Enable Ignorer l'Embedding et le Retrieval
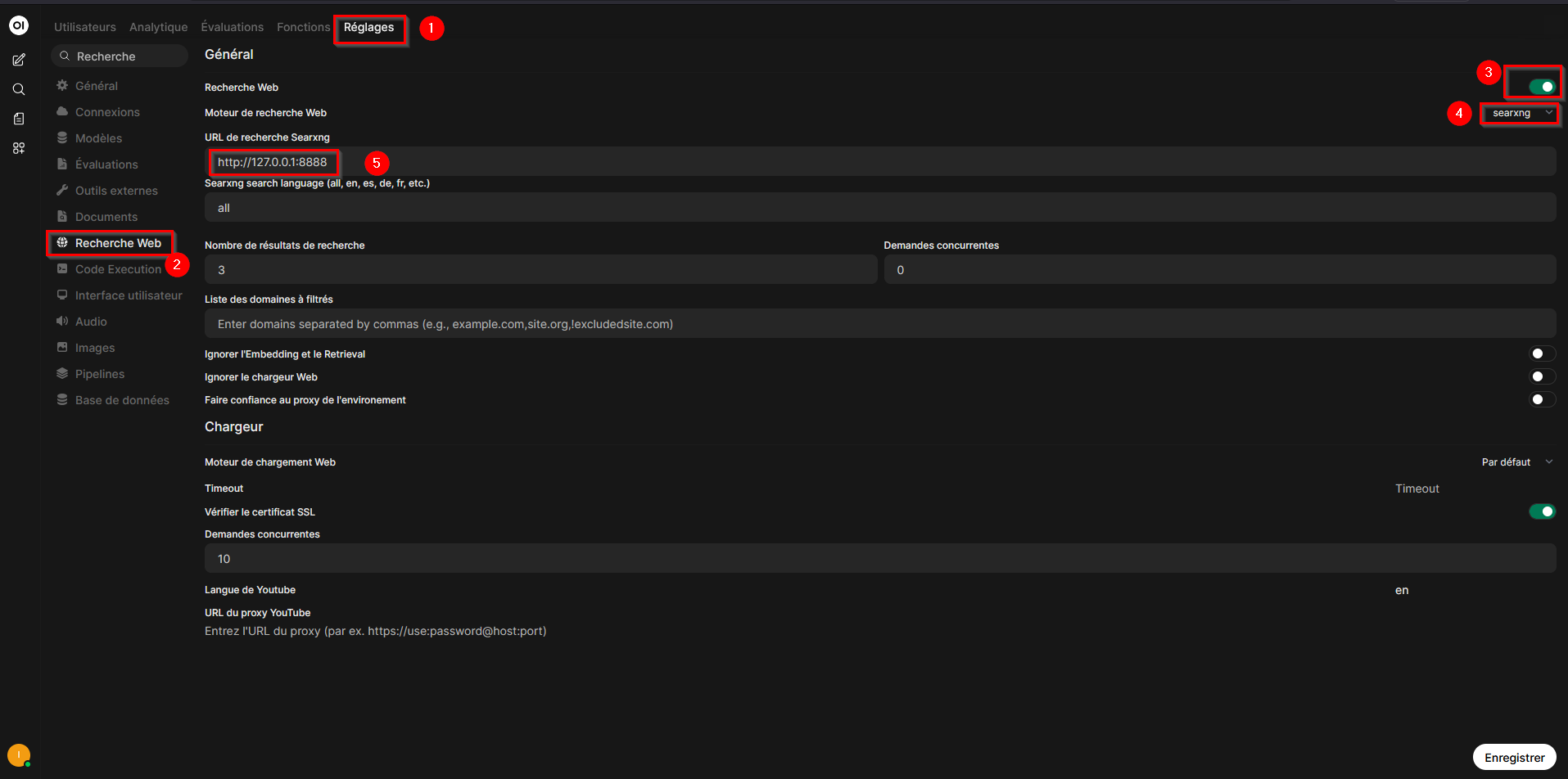 (1542, 353)
